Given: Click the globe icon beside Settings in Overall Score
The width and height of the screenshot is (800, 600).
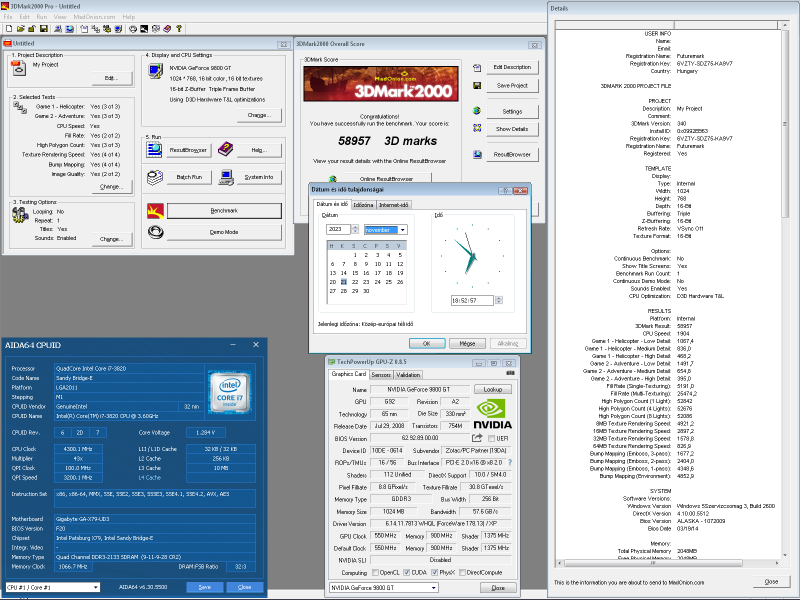Looking at the screenshot, I should [x=477, y=111].
